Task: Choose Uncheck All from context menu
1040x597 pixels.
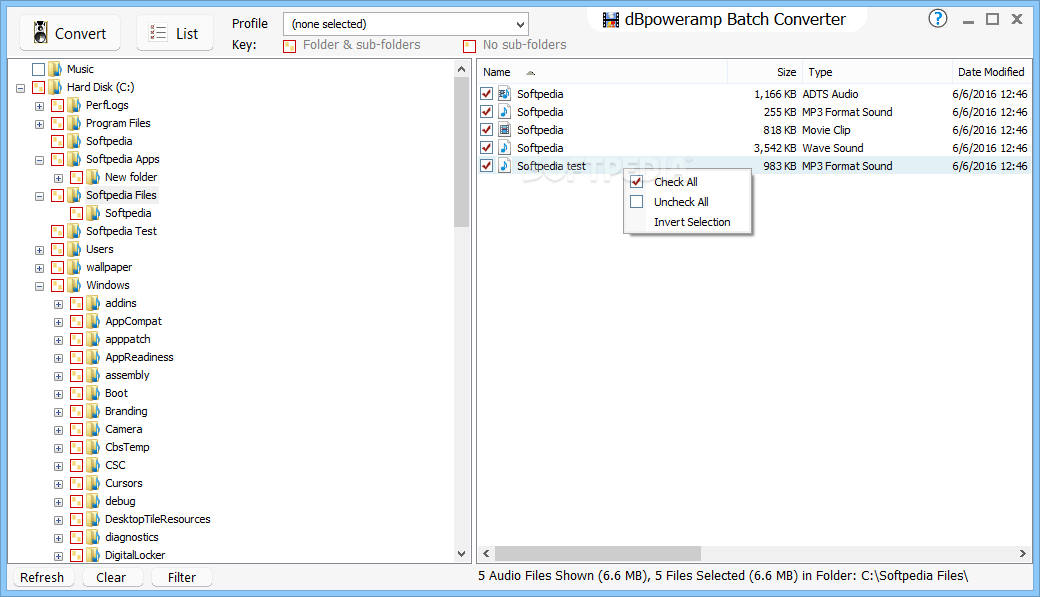Action: [x=687, y=202]
